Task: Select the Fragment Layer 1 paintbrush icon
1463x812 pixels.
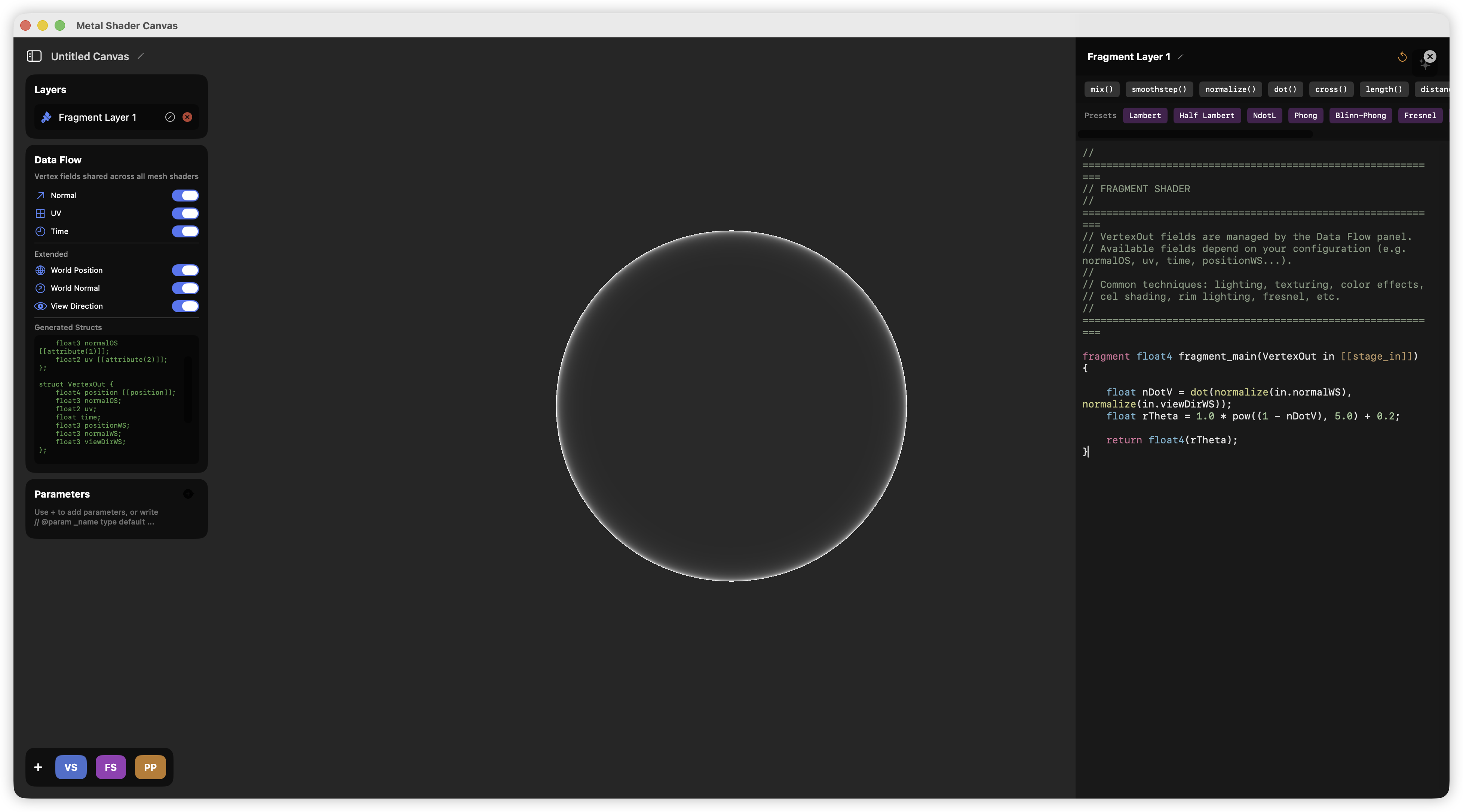Action: click(x=45, y=117)
